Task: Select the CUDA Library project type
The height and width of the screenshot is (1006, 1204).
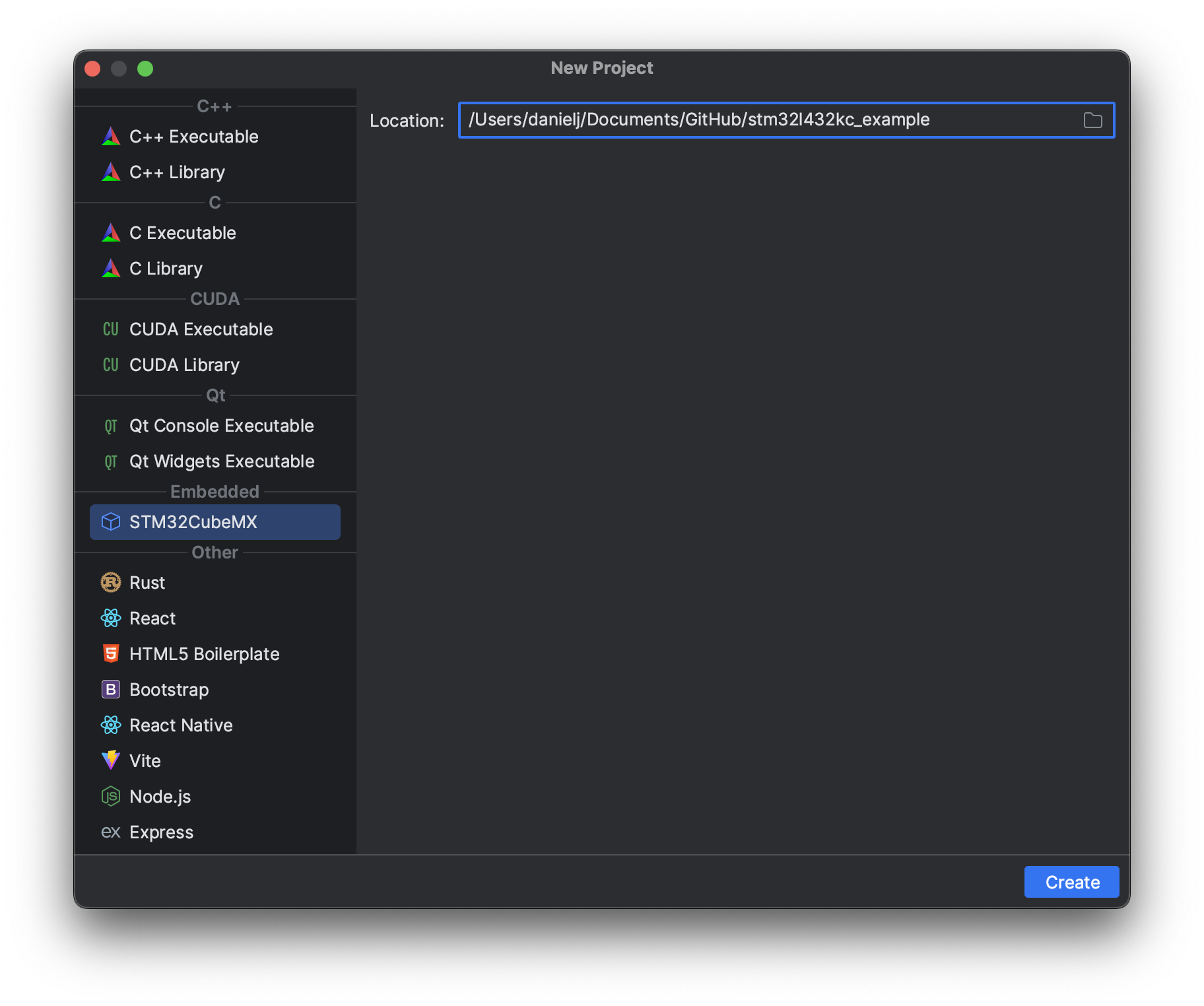Action: click(184, 364)
